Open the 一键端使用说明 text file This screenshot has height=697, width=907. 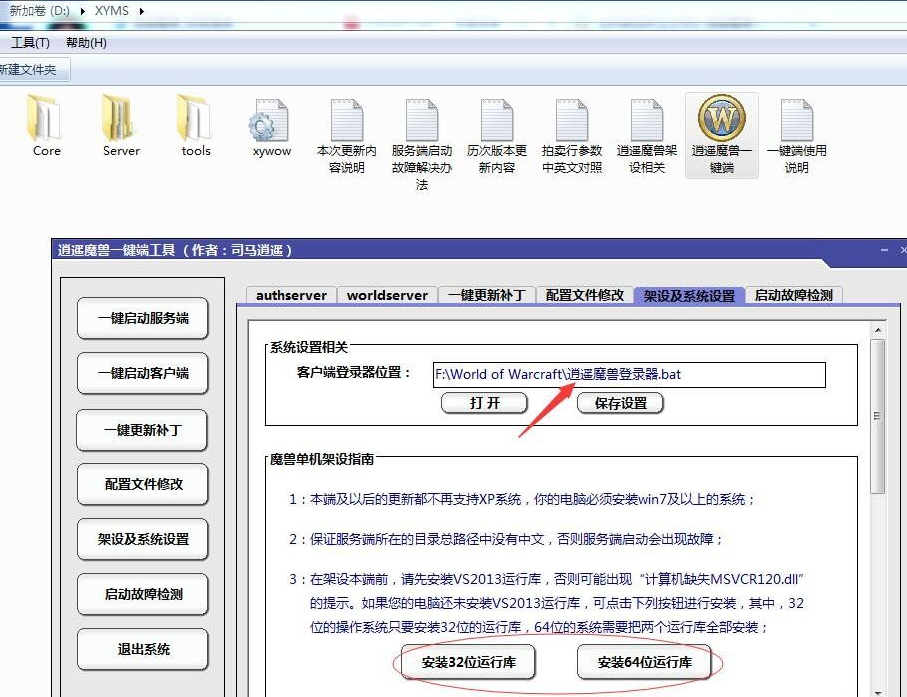(x=796, y=124)
